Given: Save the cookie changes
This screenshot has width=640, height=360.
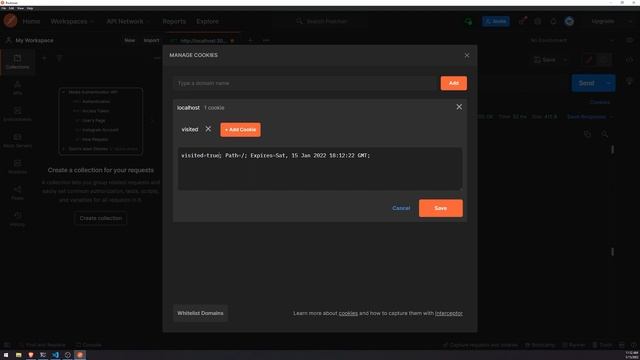Looking at the screenshot, I should point(440,208).
